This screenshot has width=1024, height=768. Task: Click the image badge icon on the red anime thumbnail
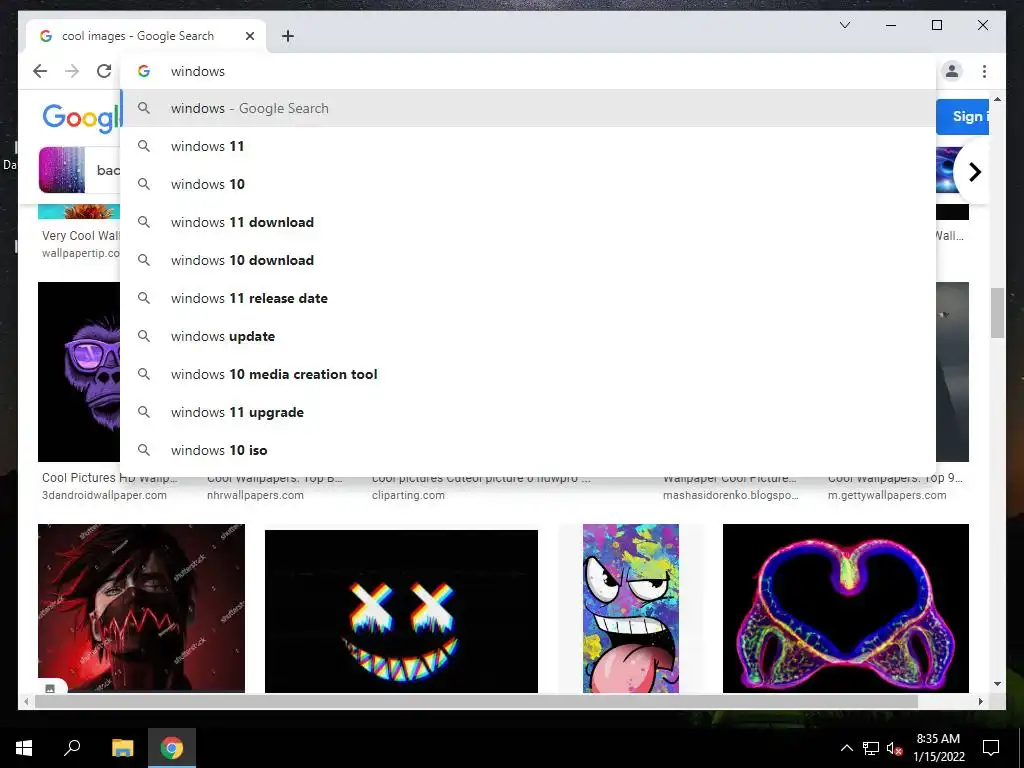50,687
